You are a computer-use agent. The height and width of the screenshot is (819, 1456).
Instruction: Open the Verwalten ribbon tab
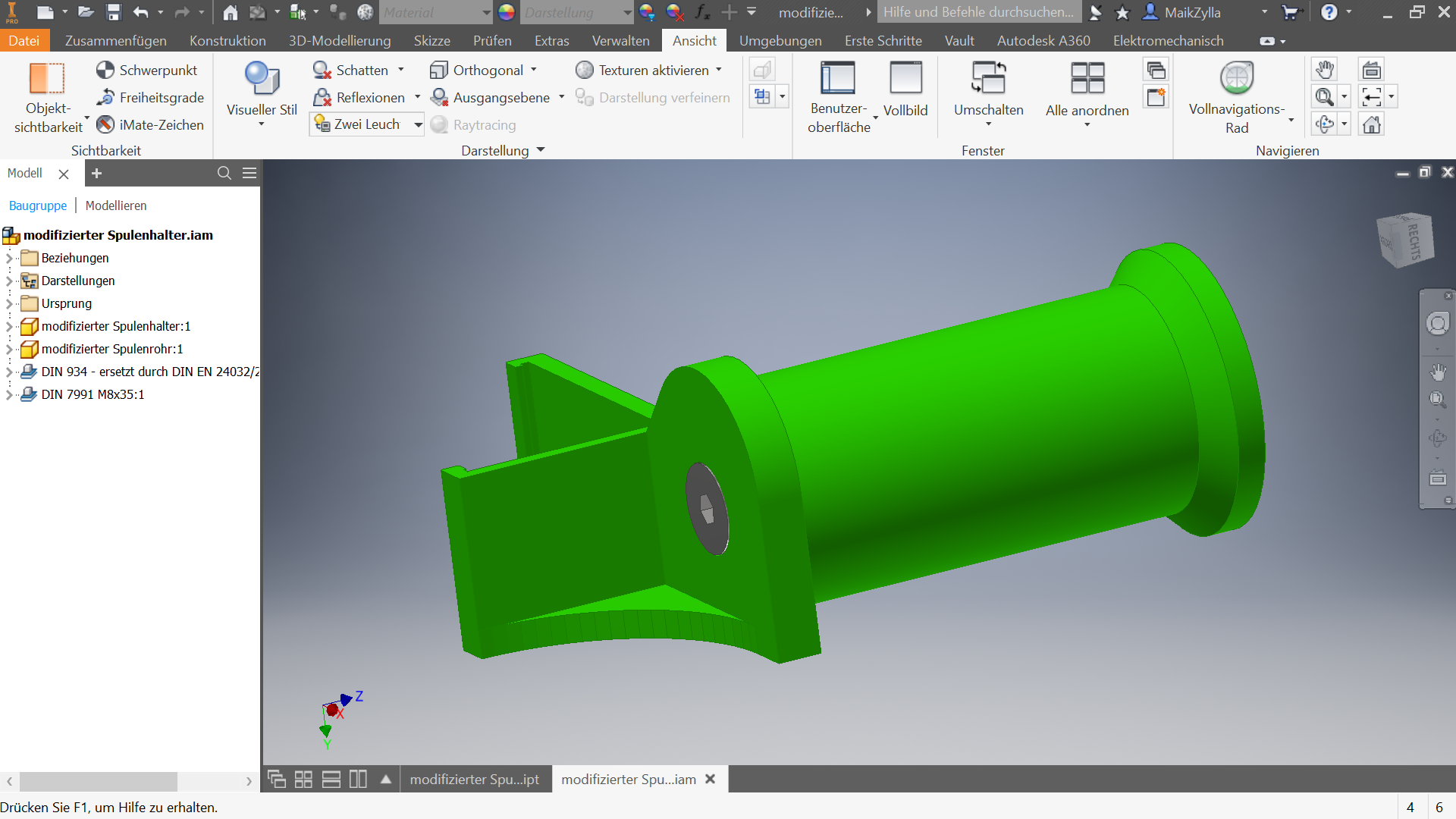tap(621, 40)
